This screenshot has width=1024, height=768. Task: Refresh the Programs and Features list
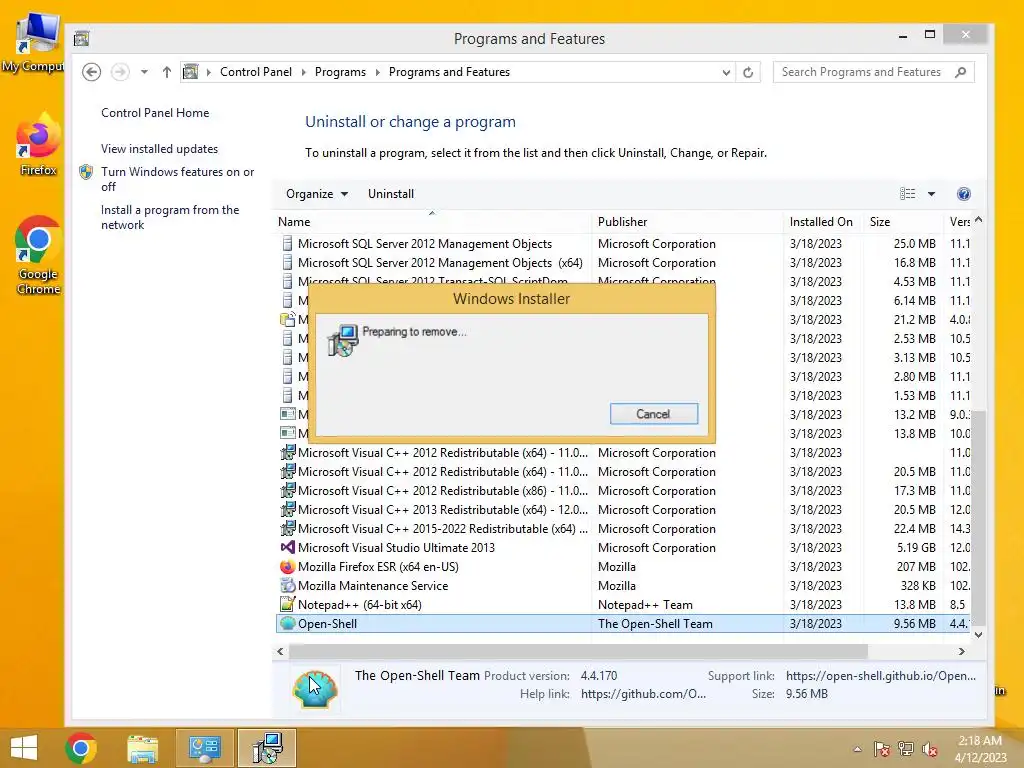click(x=748, y=72)
